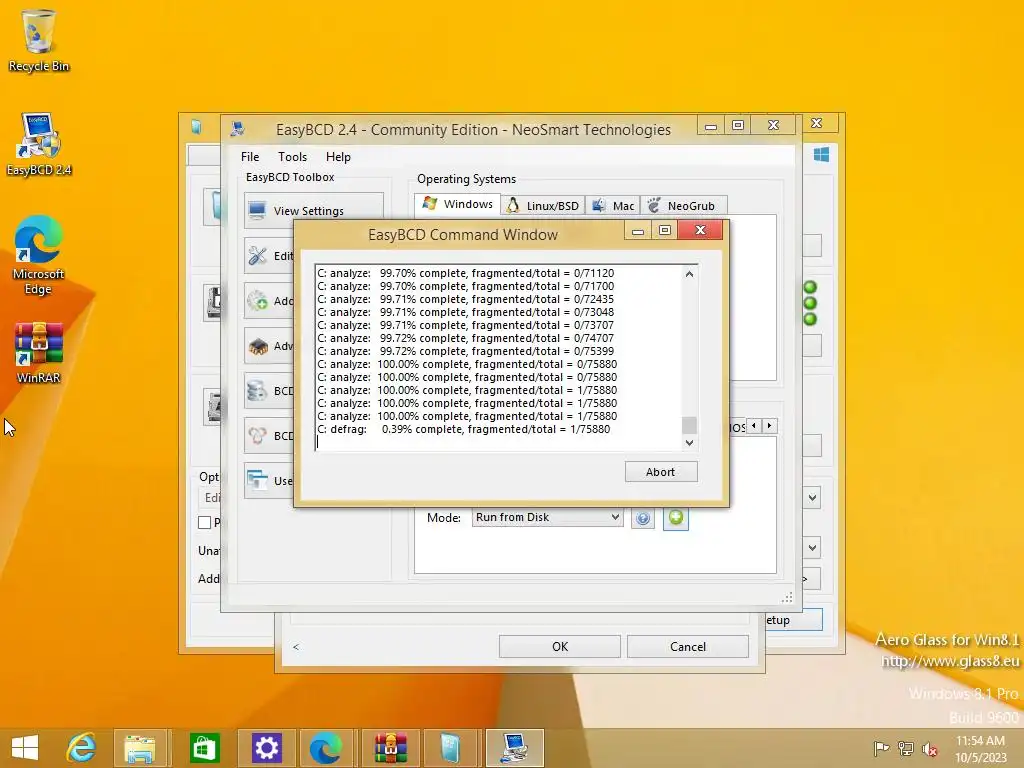
Task: Switch to the Mac tab
Action: point(613,206)
